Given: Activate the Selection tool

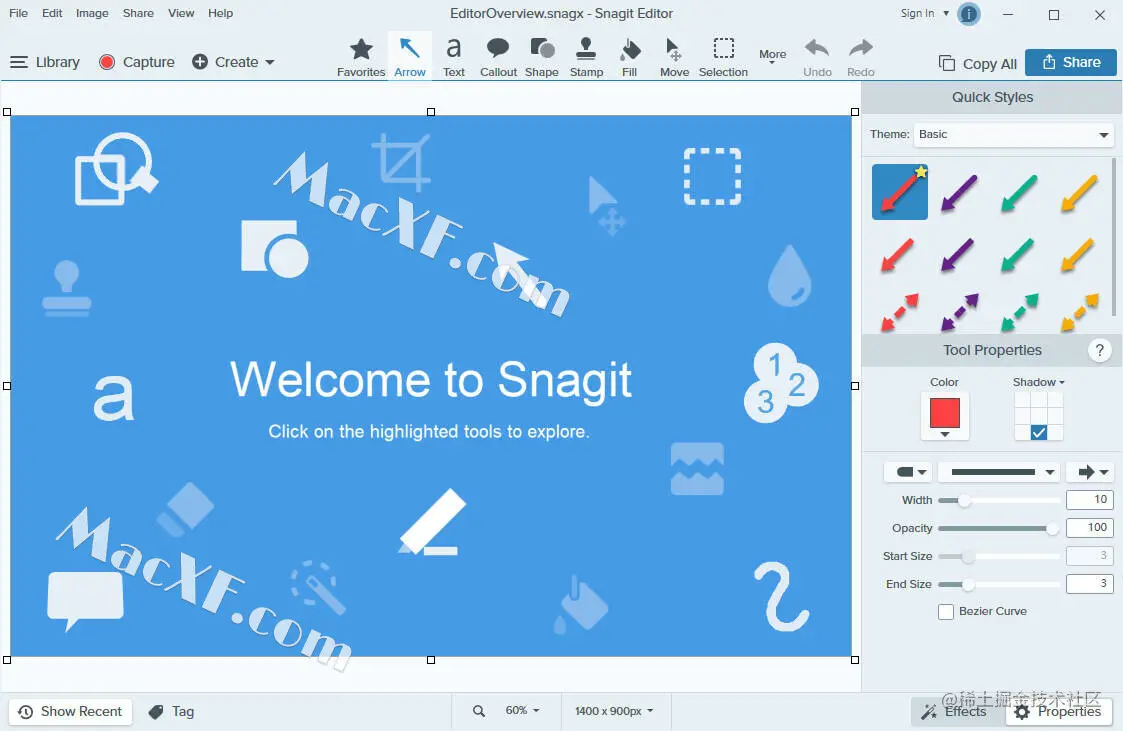Looking at the screenshot, I should click(723, 57).
